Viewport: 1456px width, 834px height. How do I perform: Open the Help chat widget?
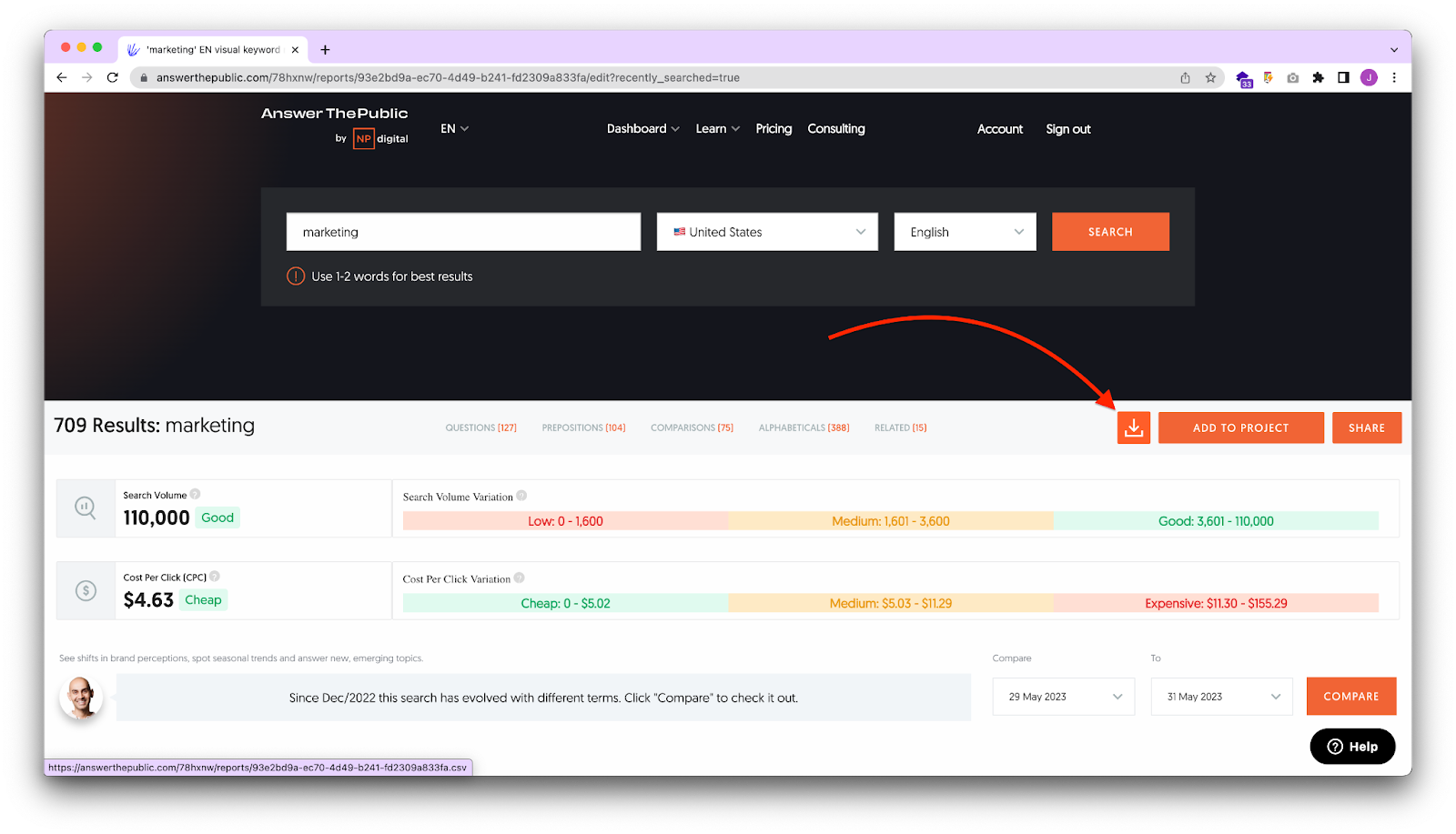(x=1352, y=747)
